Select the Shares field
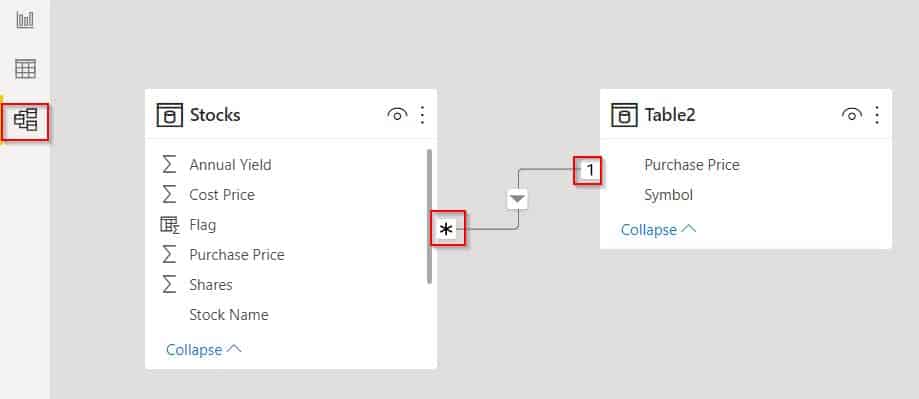This screenshot has height=399, width=919. pyautogui.click(x=211, y=285)
